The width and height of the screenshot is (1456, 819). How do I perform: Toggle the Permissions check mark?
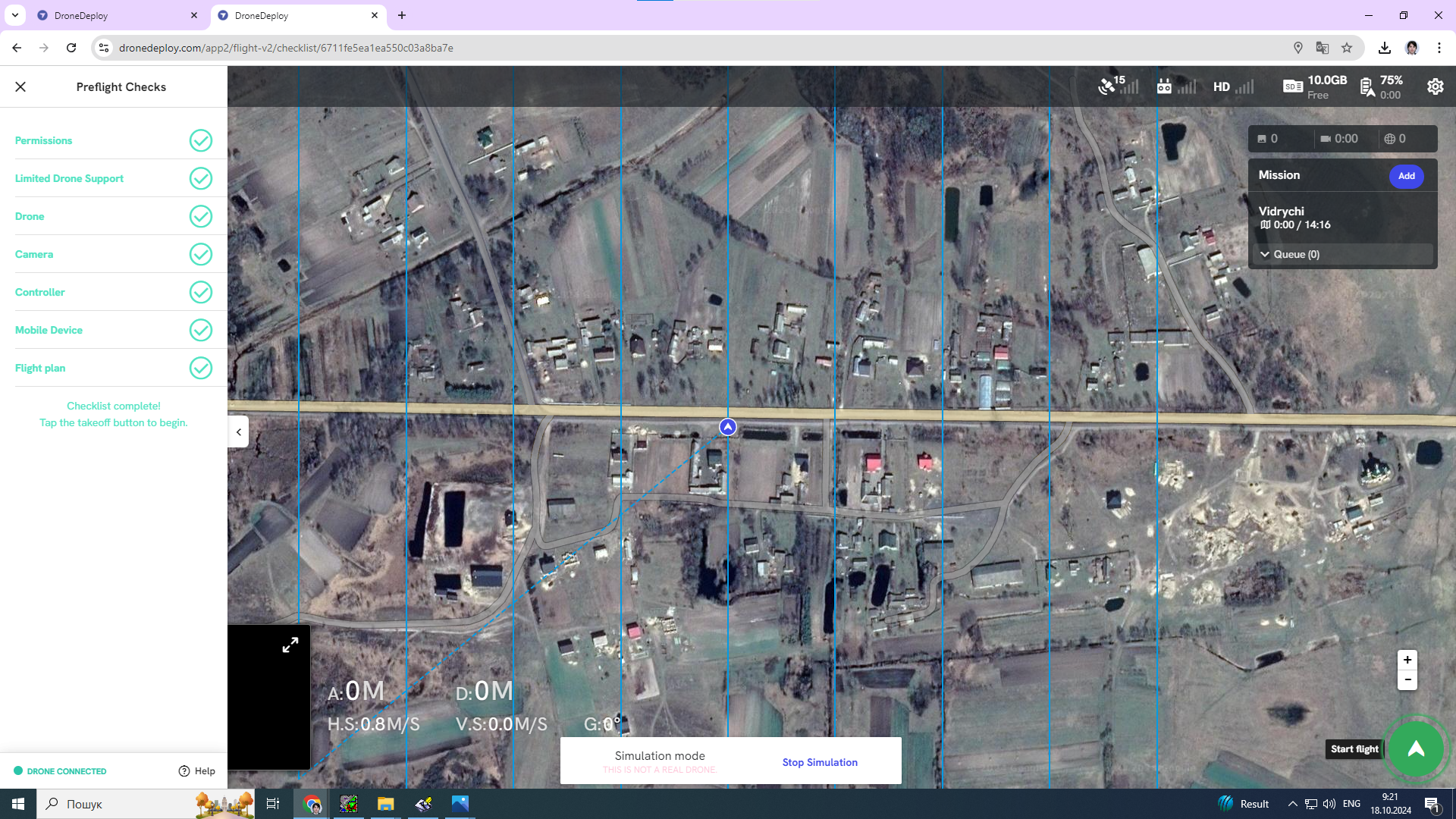[x=200, y=140]
